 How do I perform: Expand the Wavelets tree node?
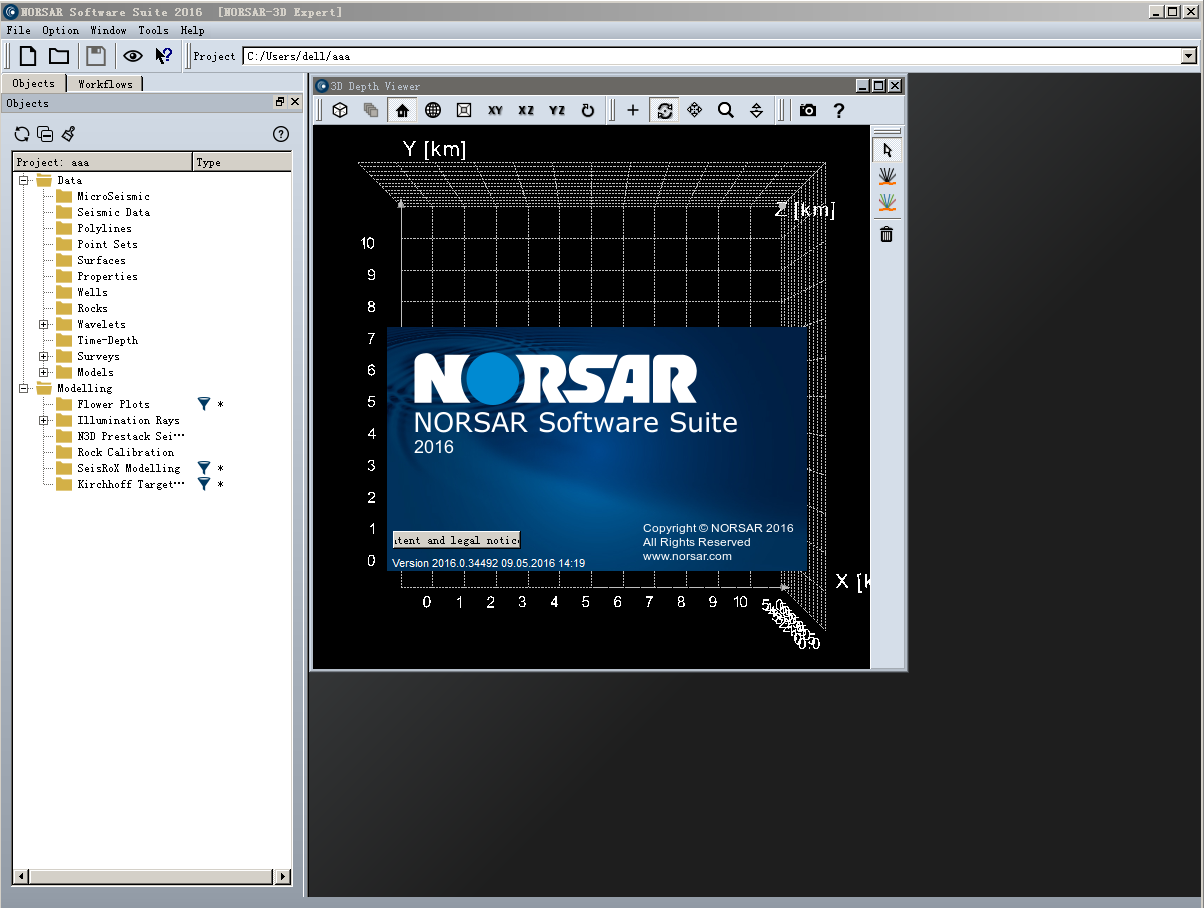coord(44,324)
